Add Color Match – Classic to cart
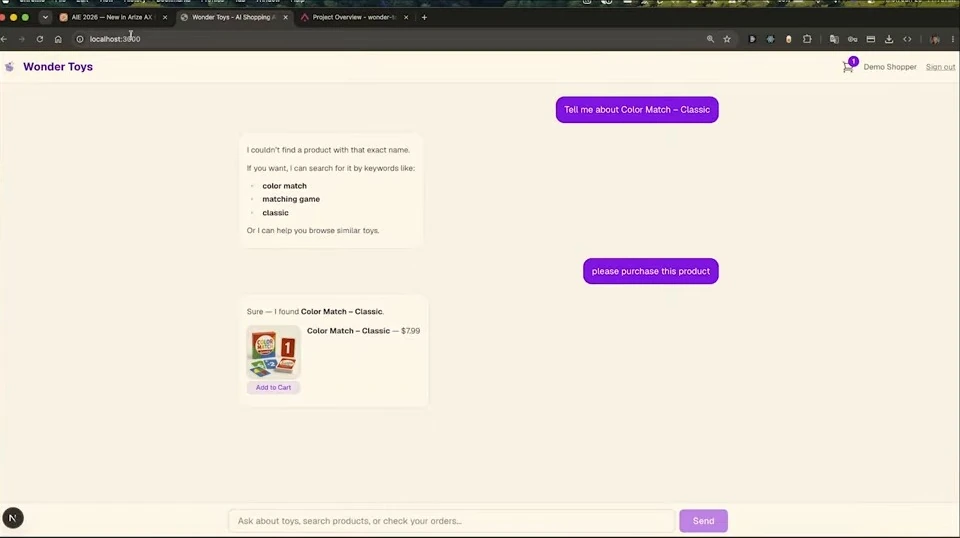Viewport: 960px width, 538px height. click(273, 387)
